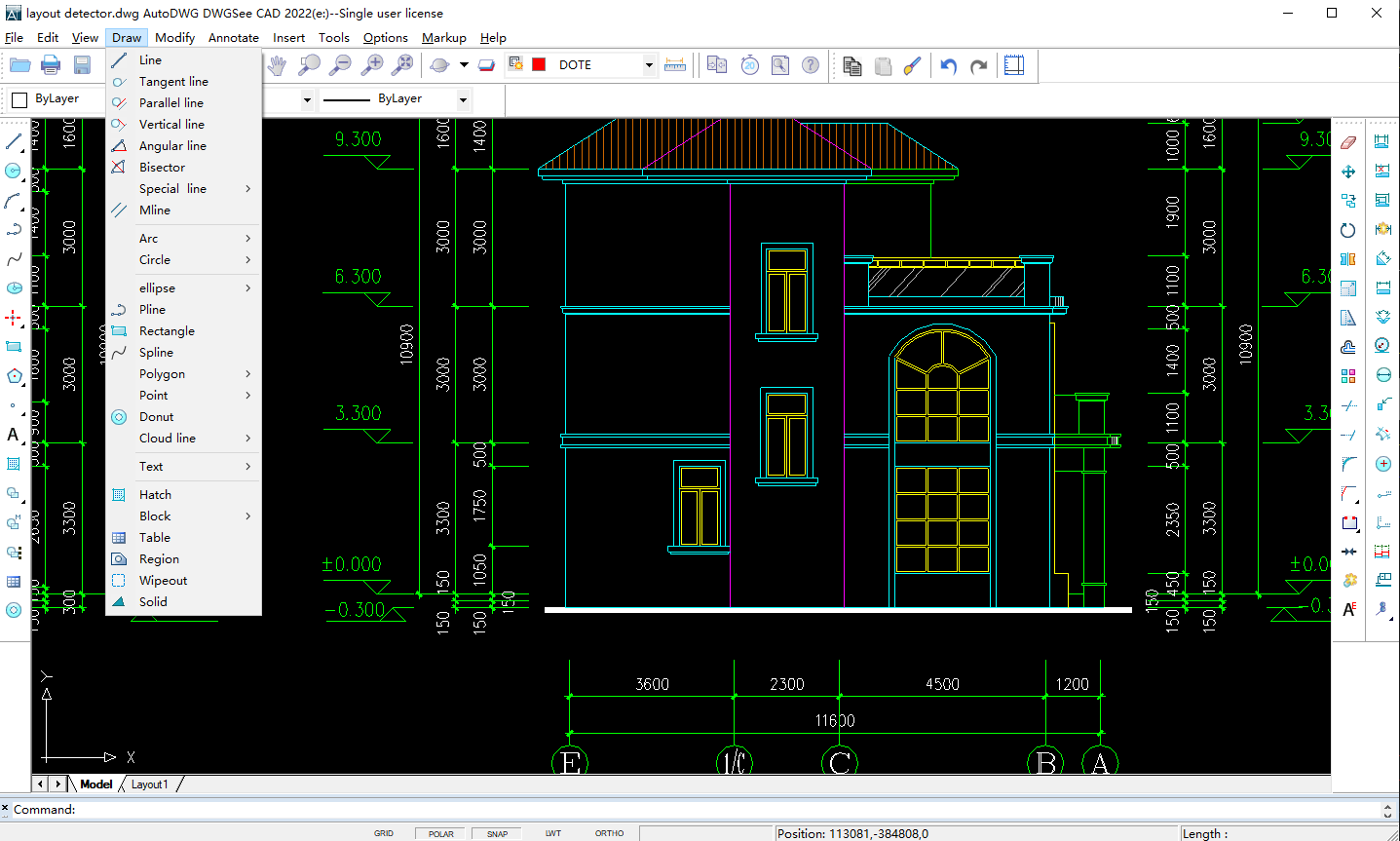1400x841 pixels.
Task: Open the view style dropdown arrow beside the orbit icon
Action: click(464, 65)
